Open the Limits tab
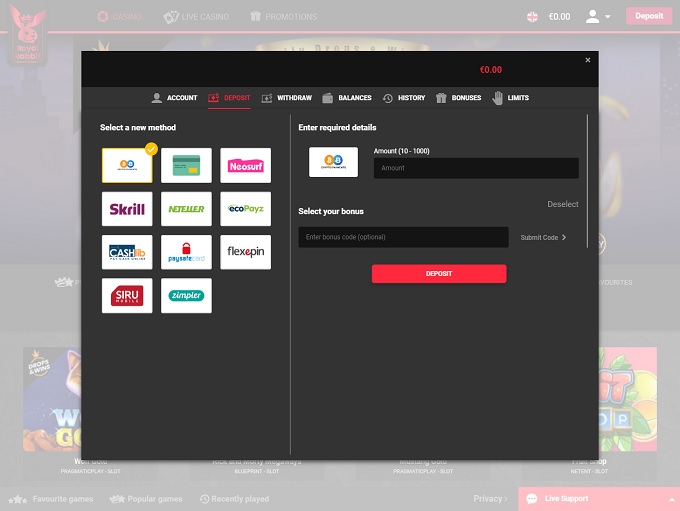The height and width of the screenshot is (511, 680). [x=510, y=98]
